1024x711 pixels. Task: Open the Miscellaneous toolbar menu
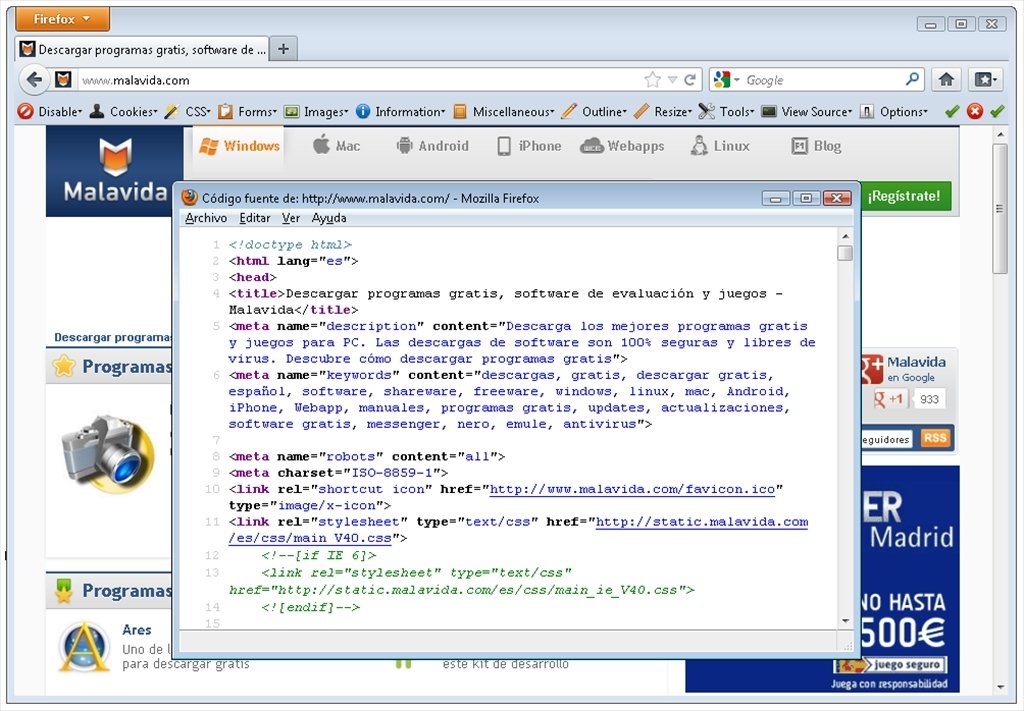[x=504, y=112]
